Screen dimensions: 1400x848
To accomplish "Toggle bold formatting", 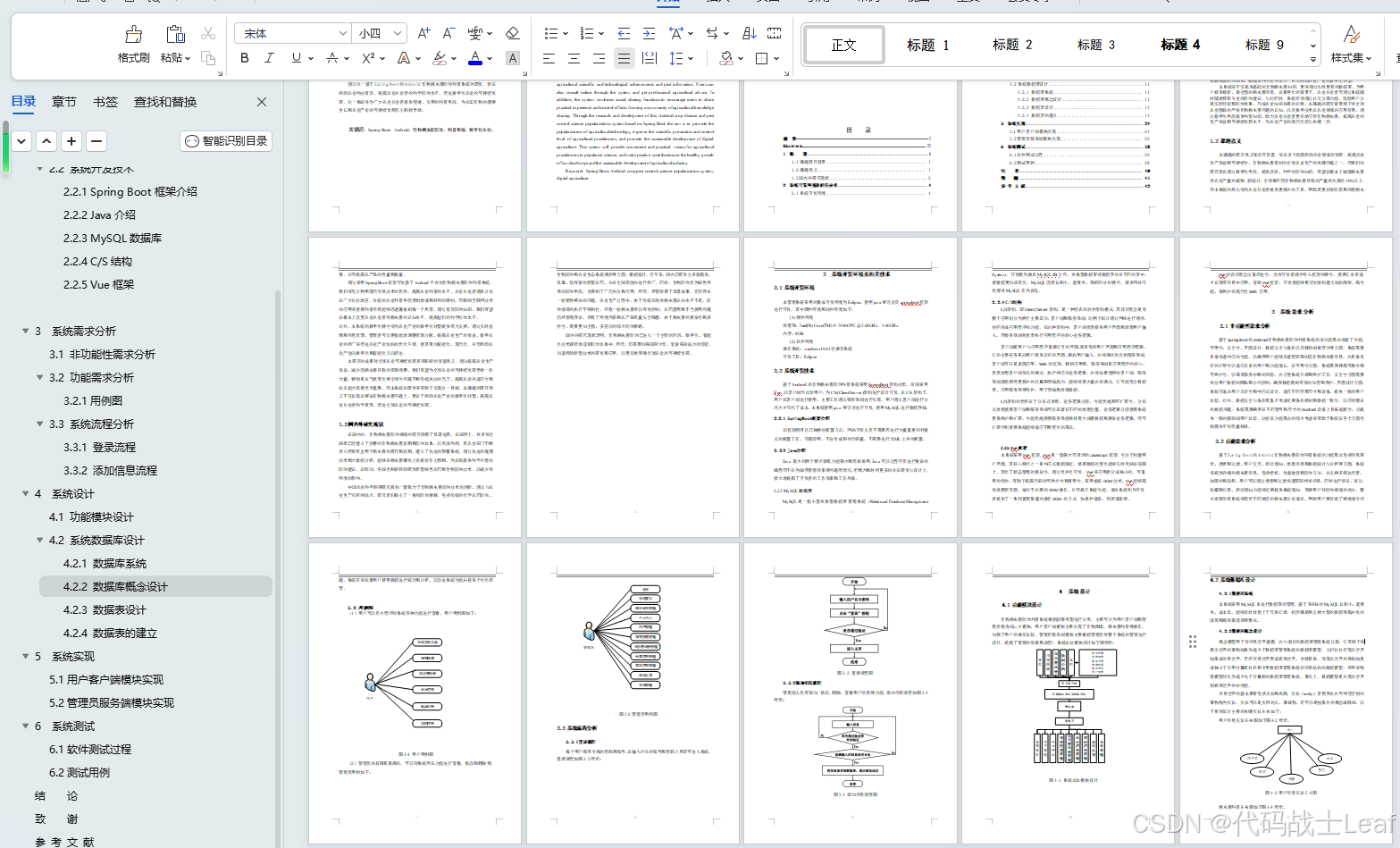I will pos(244,58).
